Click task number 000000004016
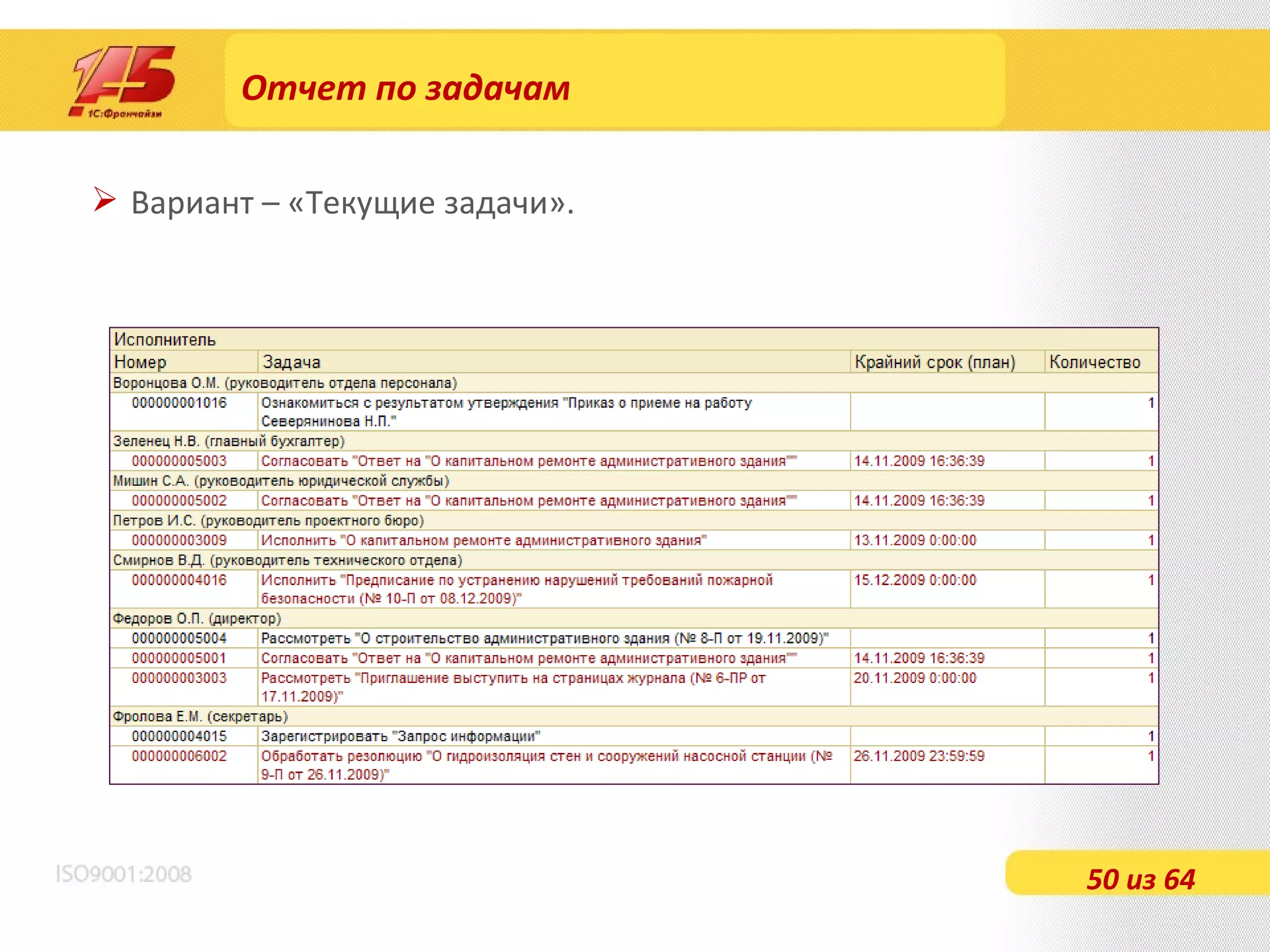1270x952 pixels. pyautogui.click(x=179, y=580)
